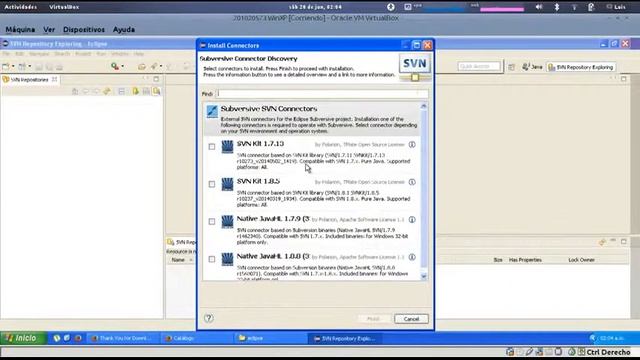Check the Native JavaHL 1.7.9 connector checkbox
The height and width of the screenshot is (360, 640).
point(211,222)
